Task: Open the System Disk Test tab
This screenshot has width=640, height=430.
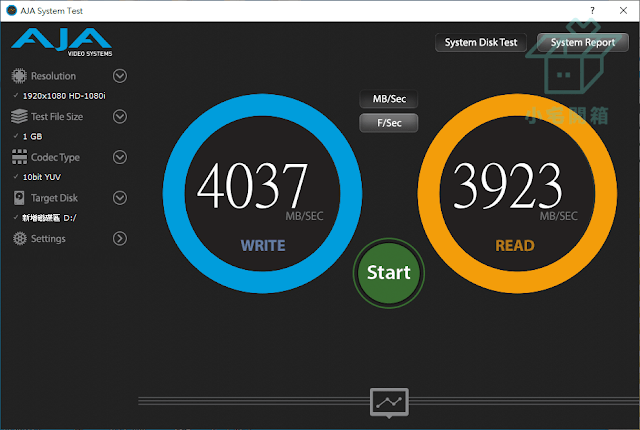Action: (x=481, y=42)
